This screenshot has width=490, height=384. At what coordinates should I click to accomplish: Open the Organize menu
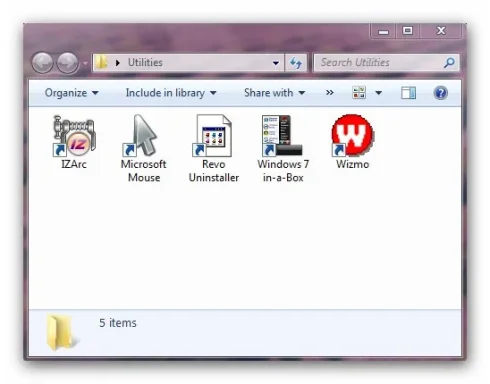pyautogui.click(x=71, y=93)
